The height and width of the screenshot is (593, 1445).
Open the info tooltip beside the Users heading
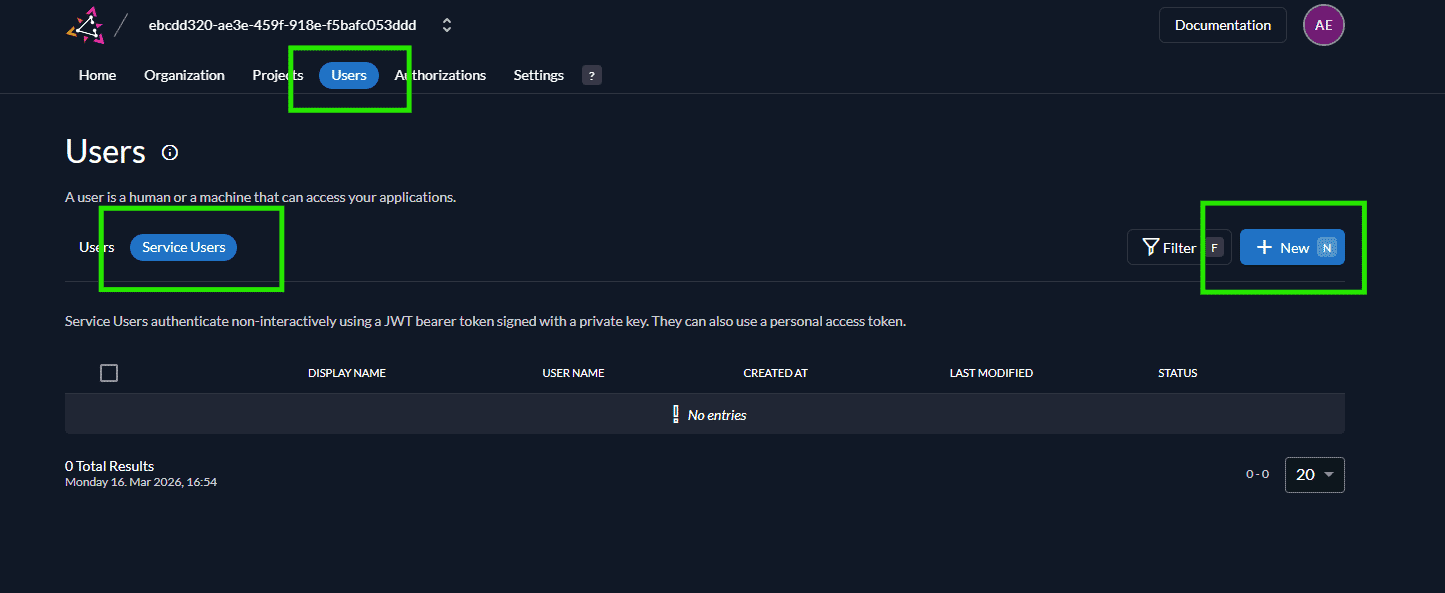tap(169, 152)
